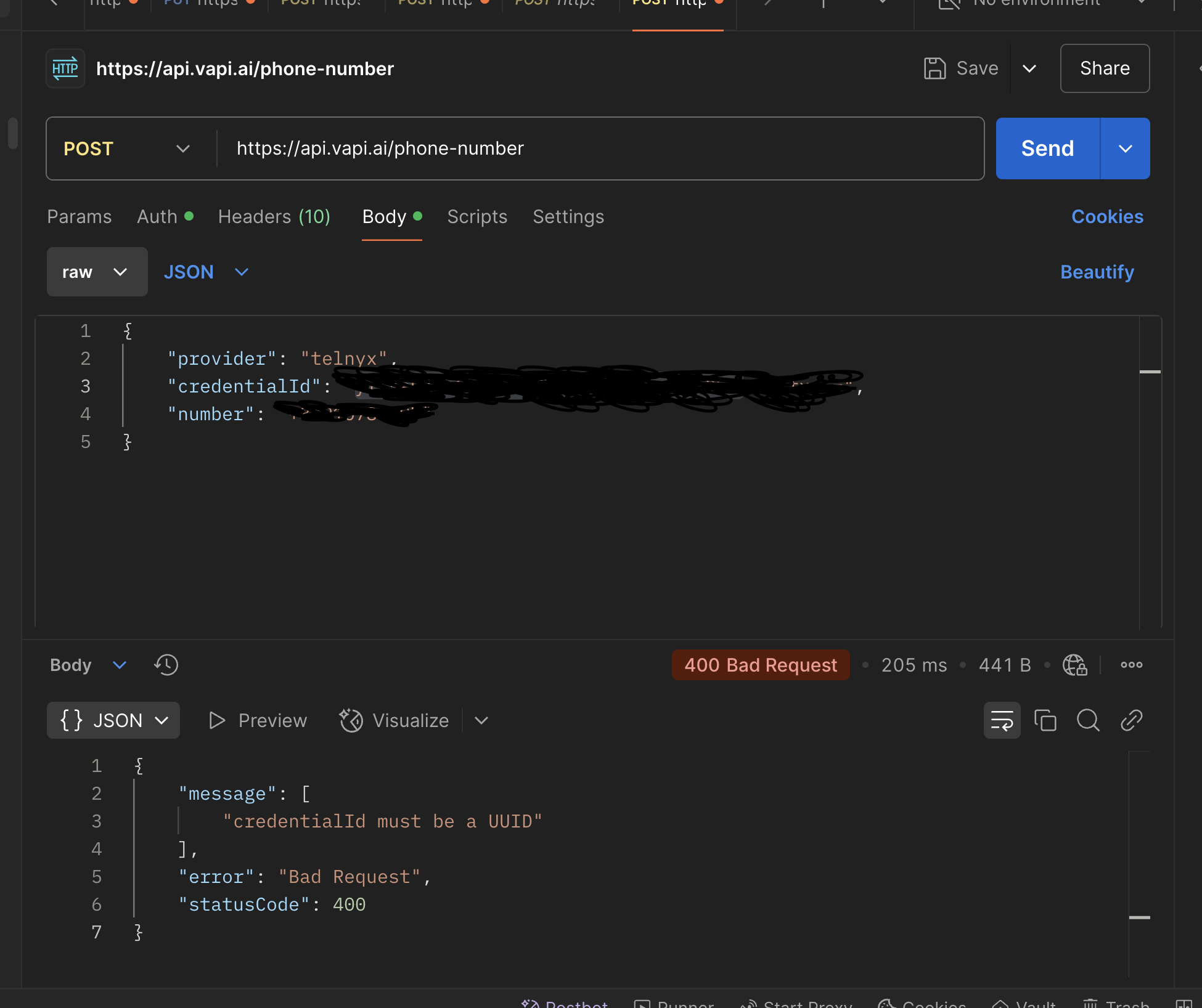Toggle word wrap in the response
This screenshot has width=1202, height=1008.
[x=1002, y=720]
